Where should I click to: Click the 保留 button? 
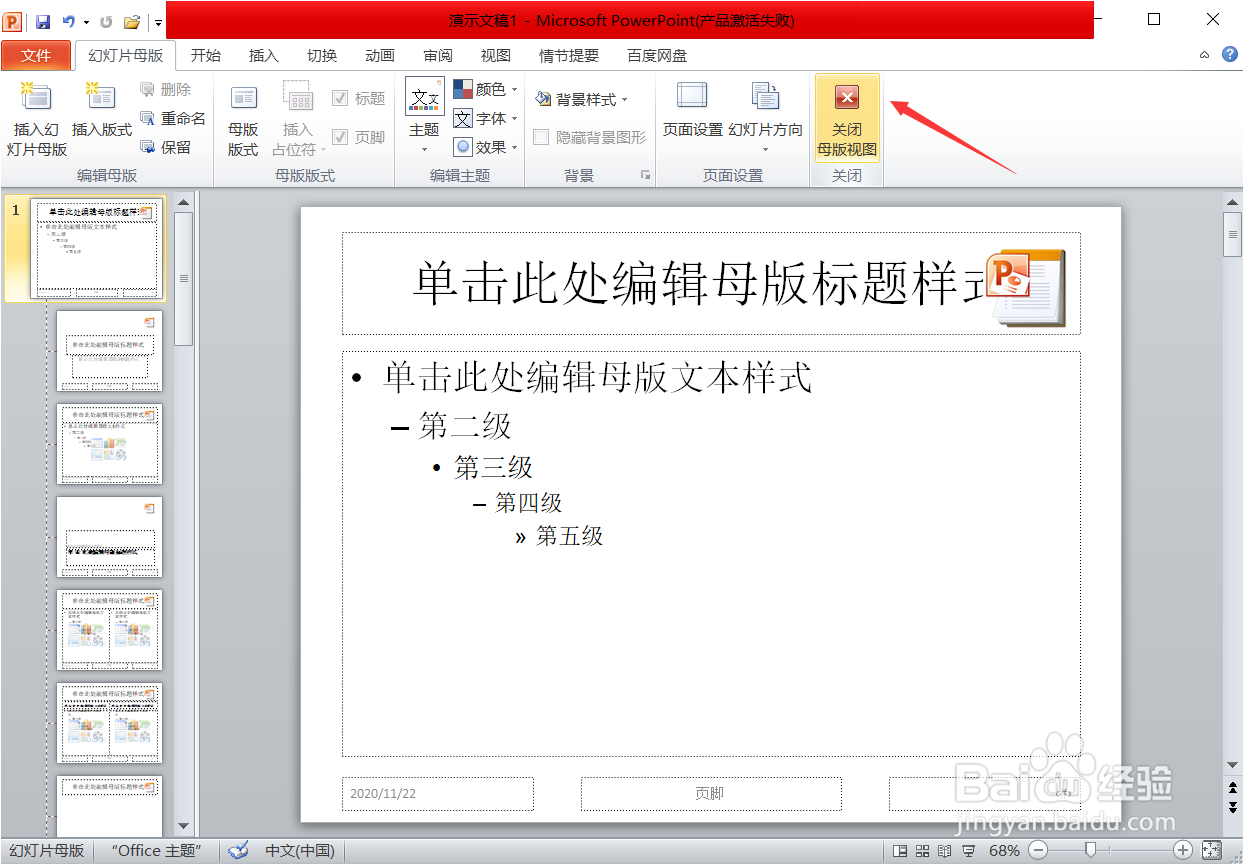coord(166,147)
